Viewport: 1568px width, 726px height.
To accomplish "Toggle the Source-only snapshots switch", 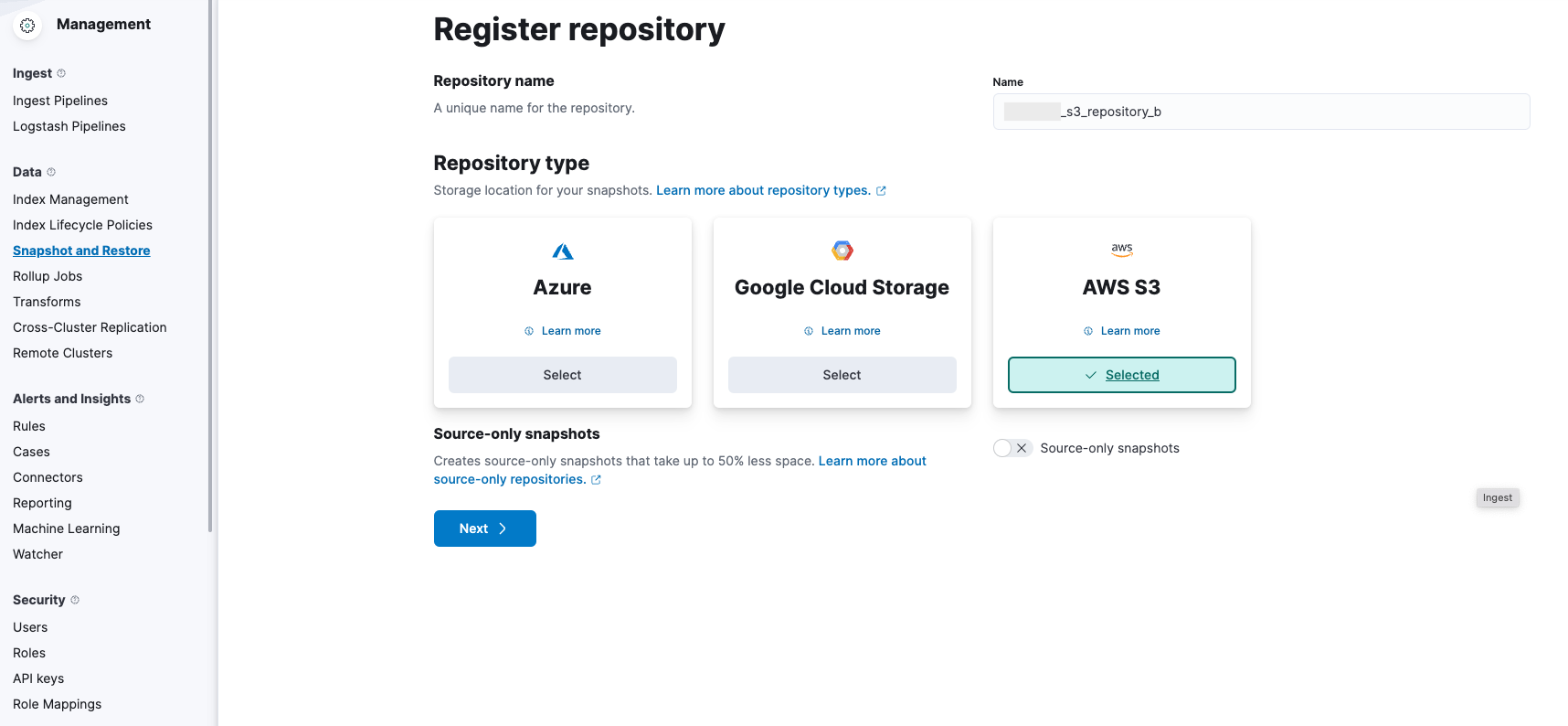I will [1012, 448].
